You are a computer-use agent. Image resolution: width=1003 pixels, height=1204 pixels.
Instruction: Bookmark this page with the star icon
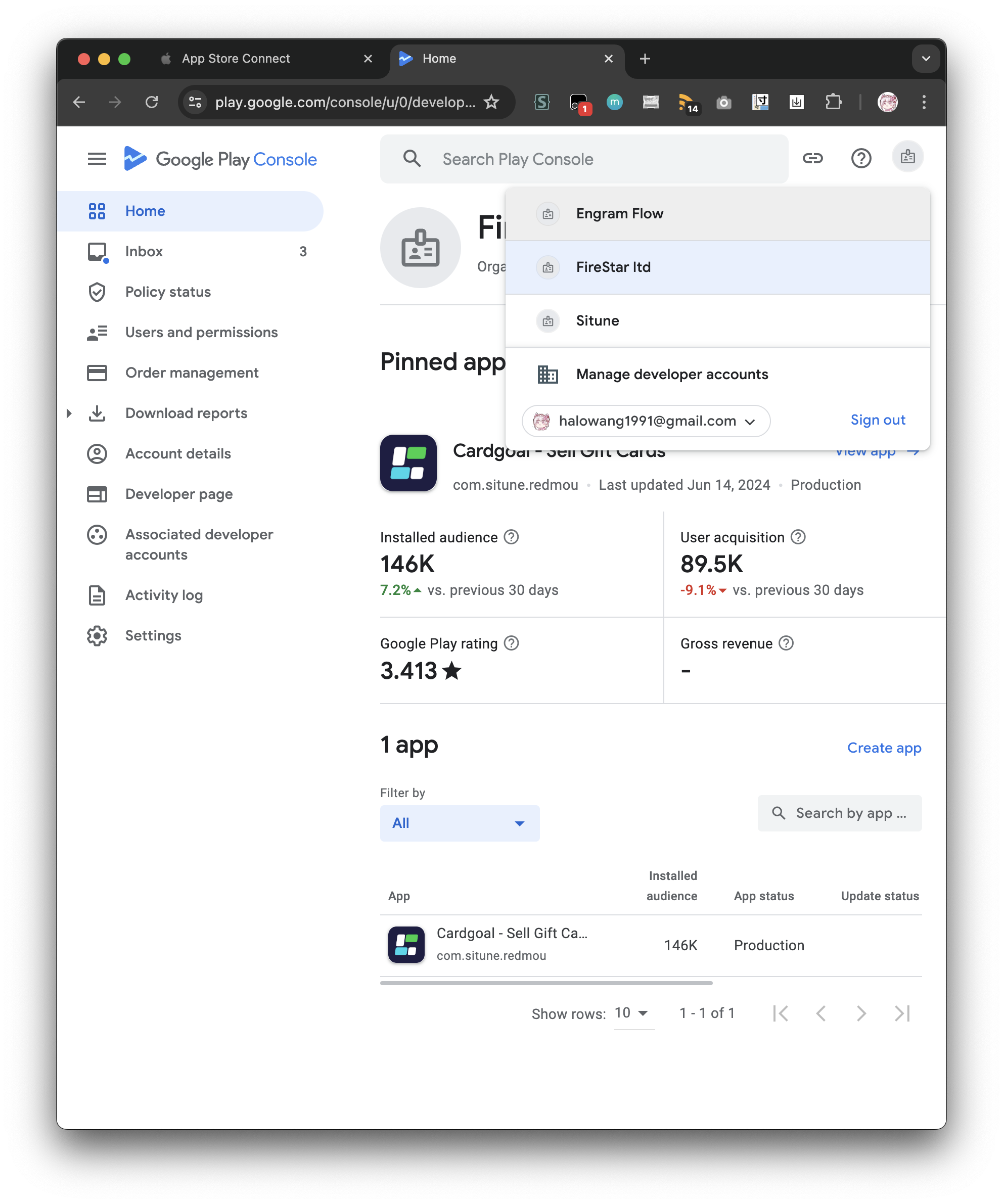491,102
